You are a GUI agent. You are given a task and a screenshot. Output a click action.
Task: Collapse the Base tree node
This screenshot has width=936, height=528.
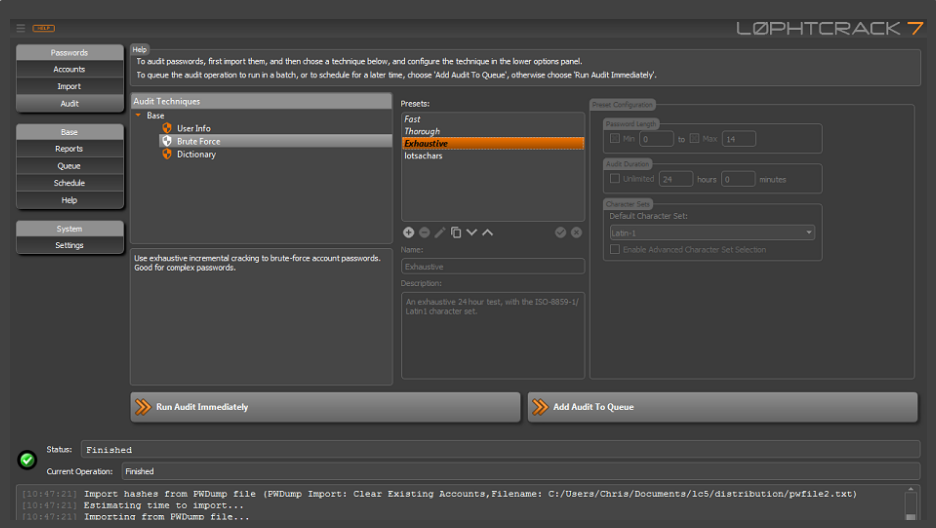click(x=139, y=116)
